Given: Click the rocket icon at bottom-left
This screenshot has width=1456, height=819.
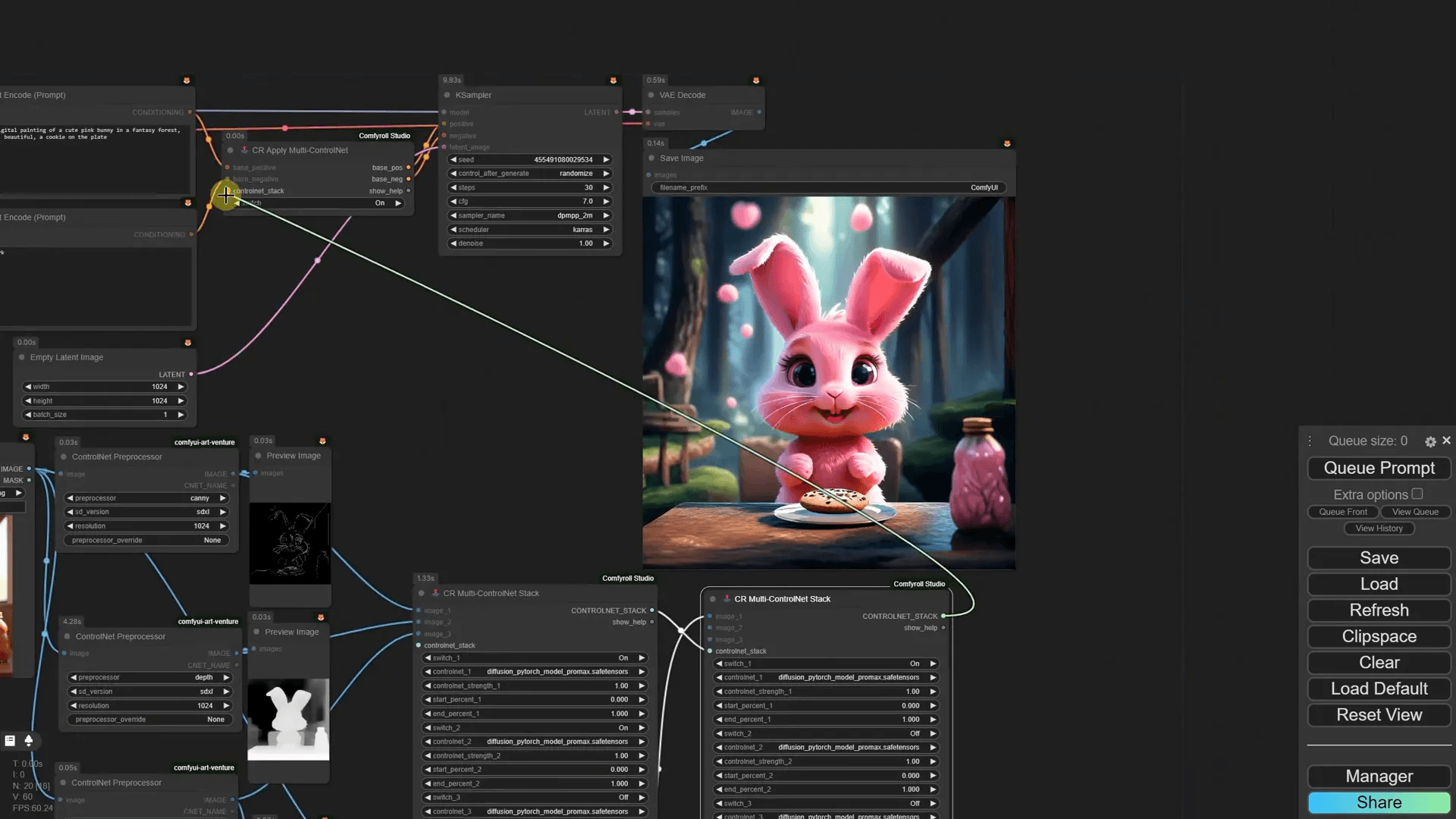Looking at the screenshot, I should [29, 741].
